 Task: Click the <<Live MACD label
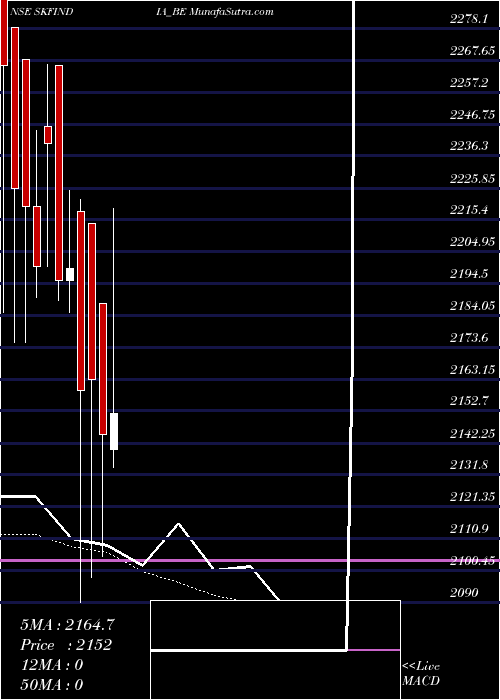coord(421,673)
